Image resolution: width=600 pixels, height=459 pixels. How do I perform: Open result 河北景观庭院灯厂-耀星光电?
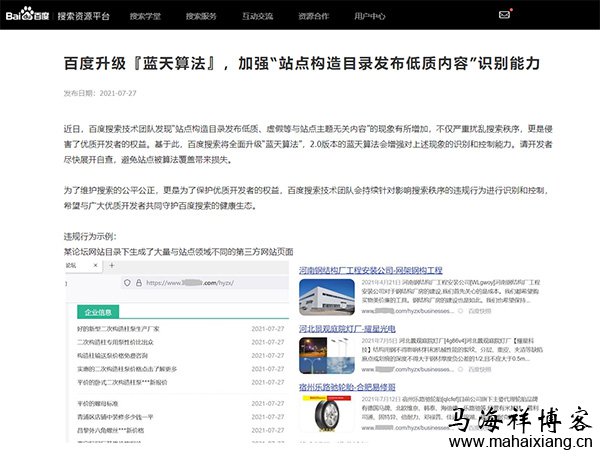347,329
